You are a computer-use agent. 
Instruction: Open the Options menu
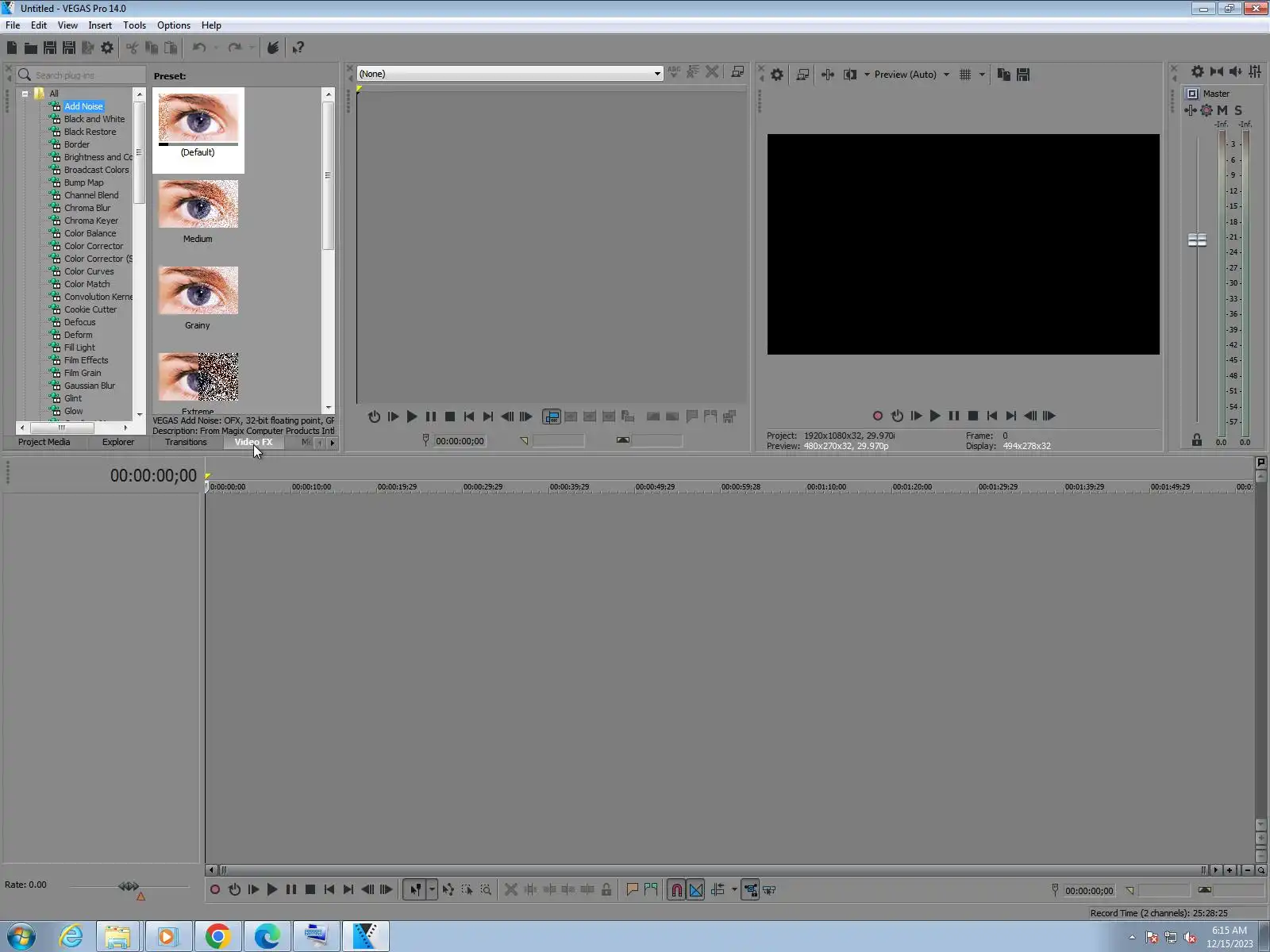(x=173, y=25)
